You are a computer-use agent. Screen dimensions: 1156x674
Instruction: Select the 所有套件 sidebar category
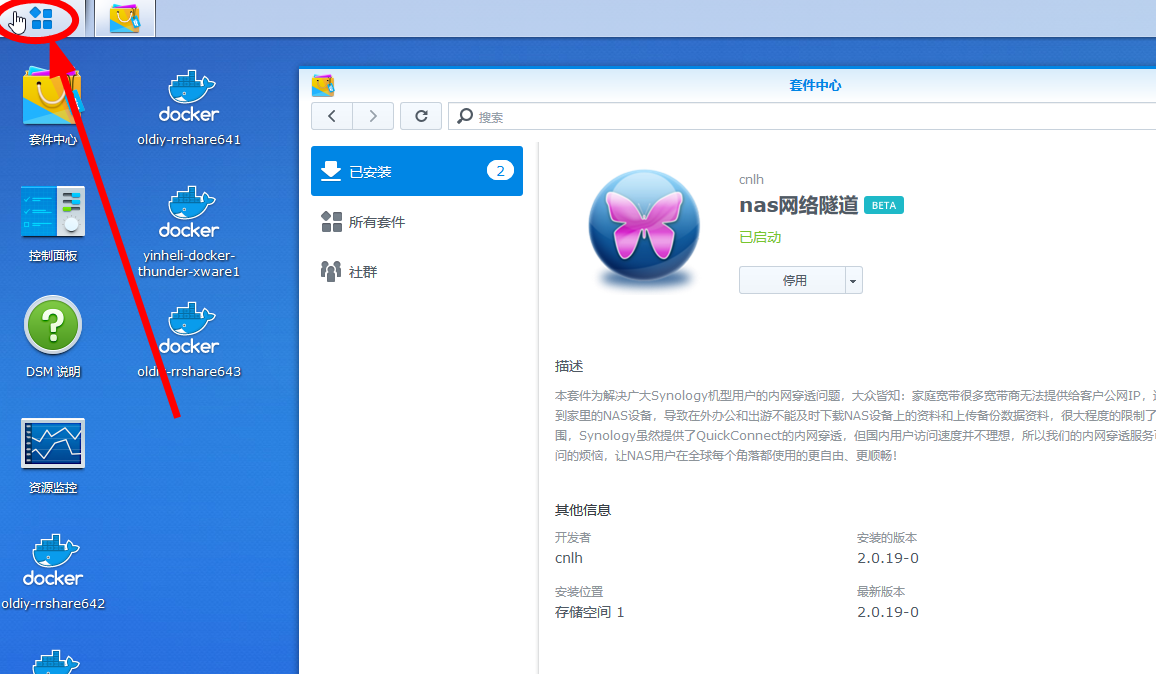417,221
